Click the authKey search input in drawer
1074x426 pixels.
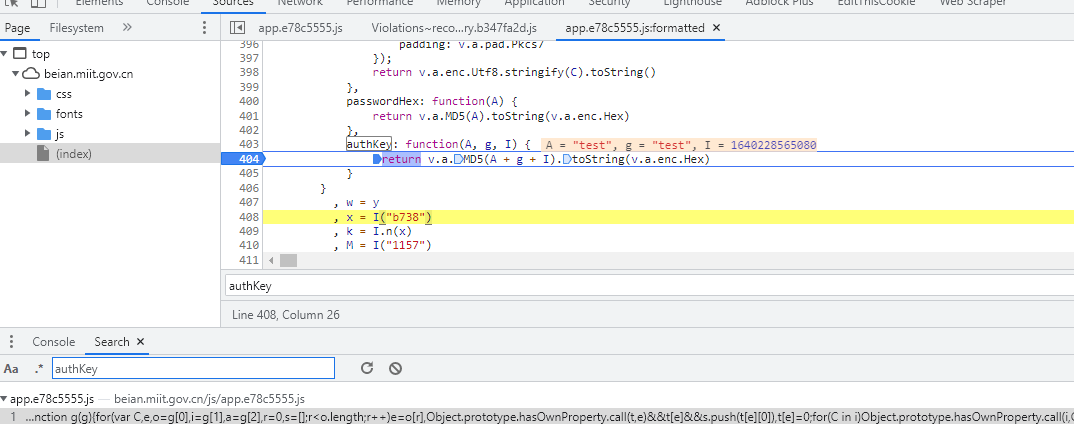pyautogui.click(x=192, y=369)
